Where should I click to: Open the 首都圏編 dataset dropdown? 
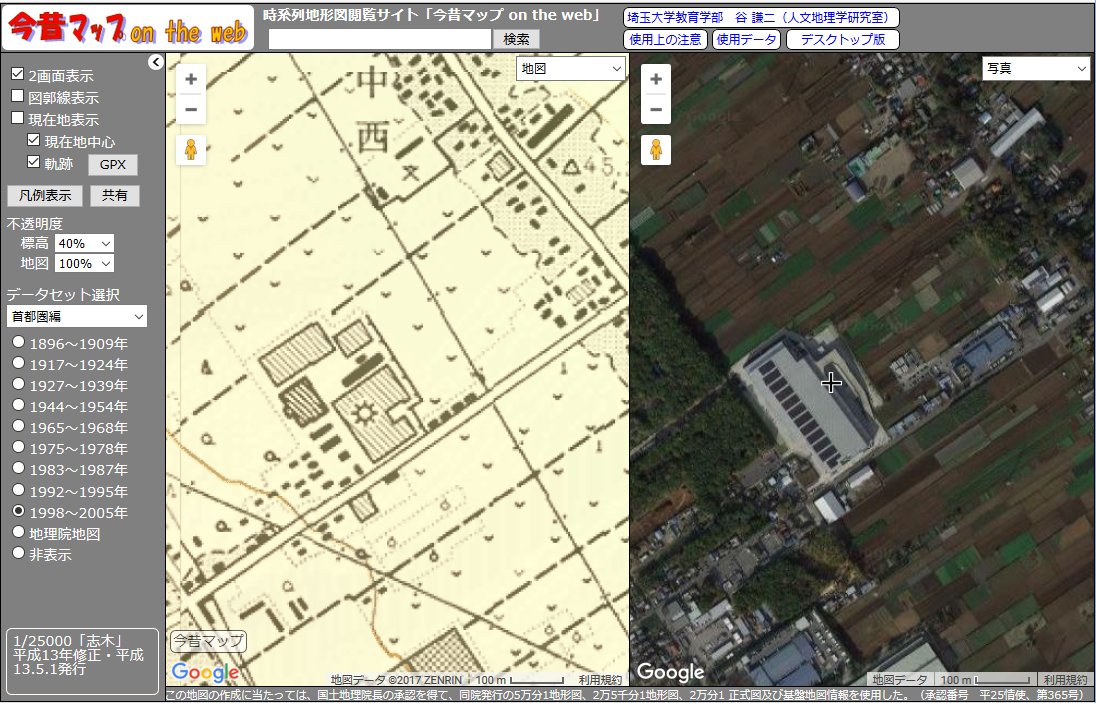click(77, 316)
